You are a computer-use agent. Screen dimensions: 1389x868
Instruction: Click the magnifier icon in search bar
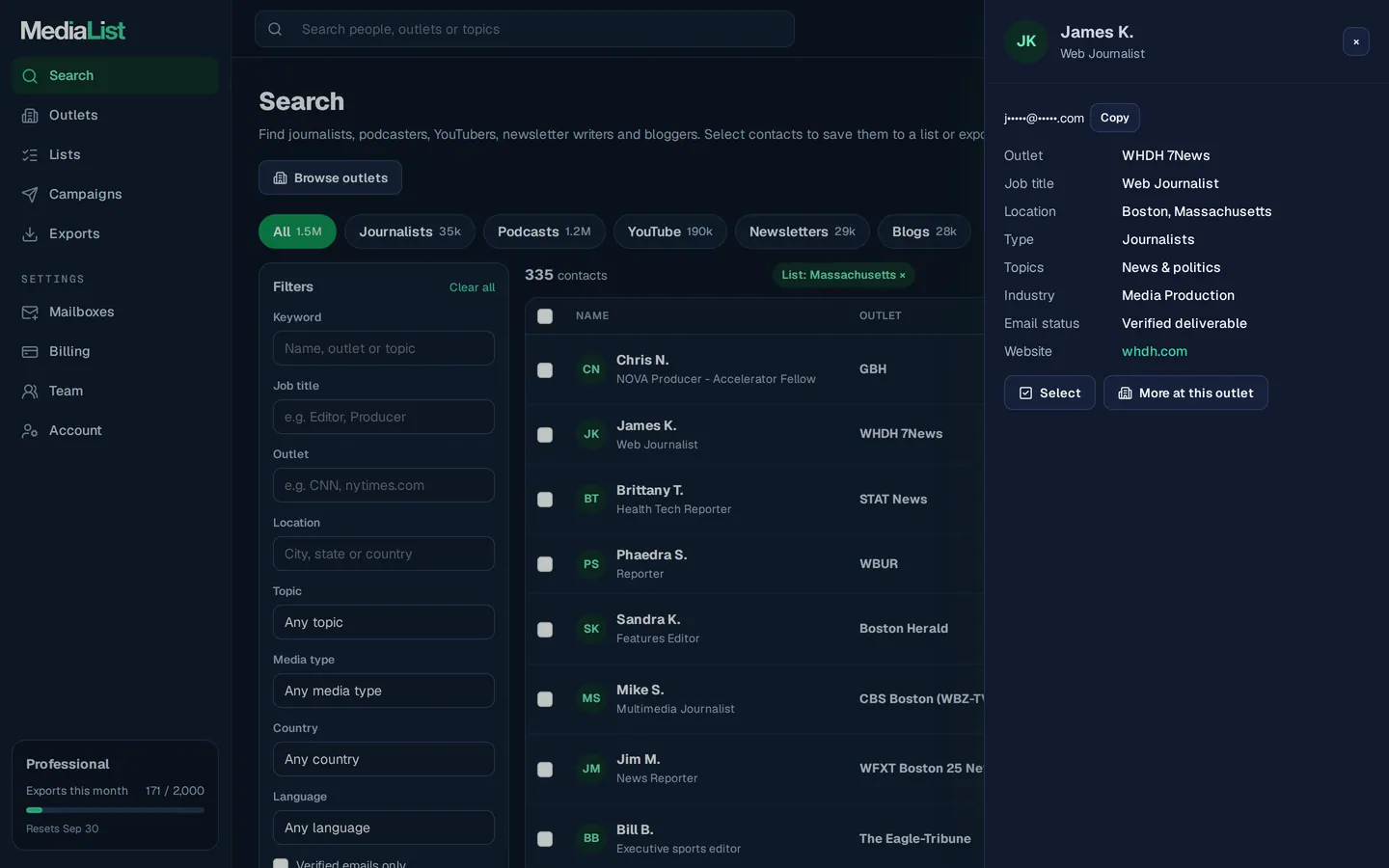(275, 29)
